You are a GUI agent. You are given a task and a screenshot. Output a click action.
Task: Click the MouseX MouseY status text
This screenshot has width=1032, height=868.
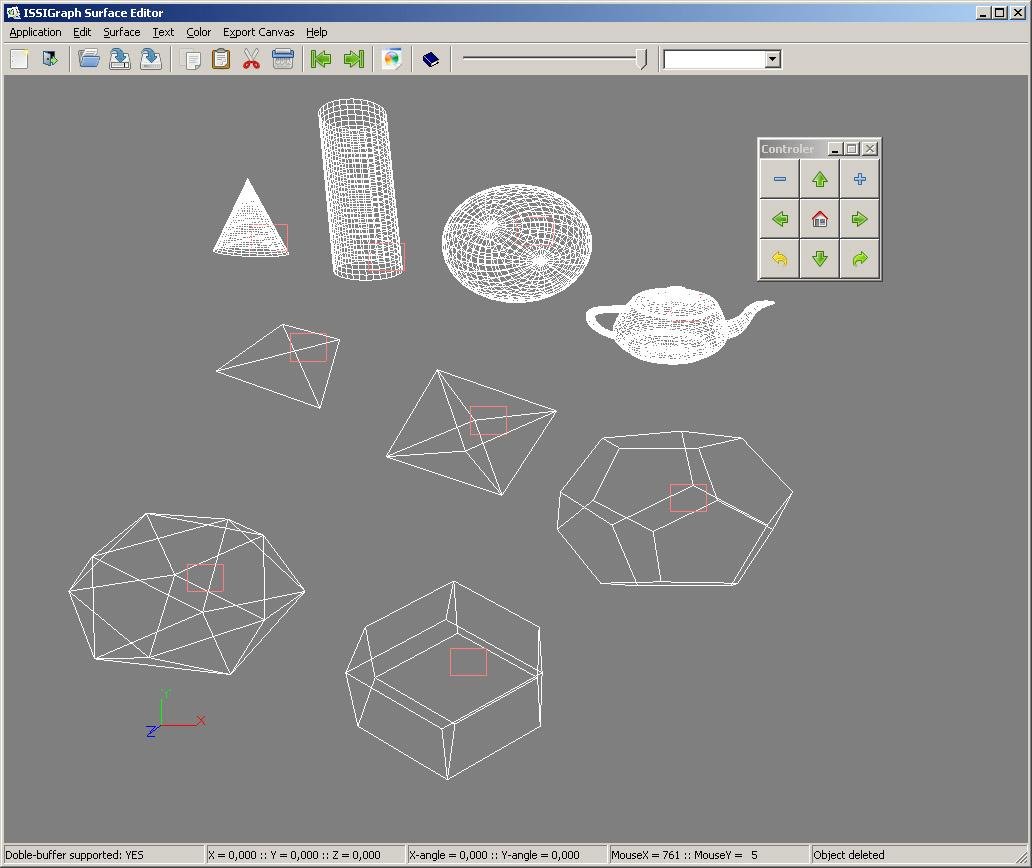[684, 855]
